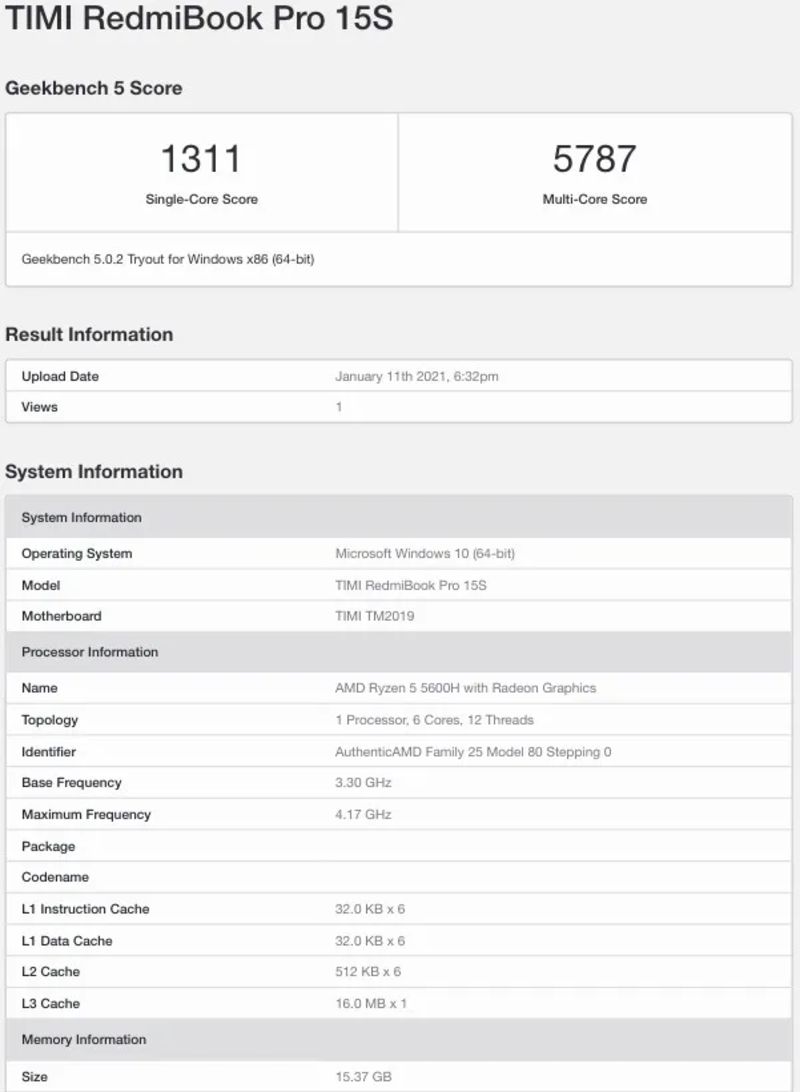Click the 'Operating System' row label
Screen dimensions: 800x1092
click(x=77, y=554)
